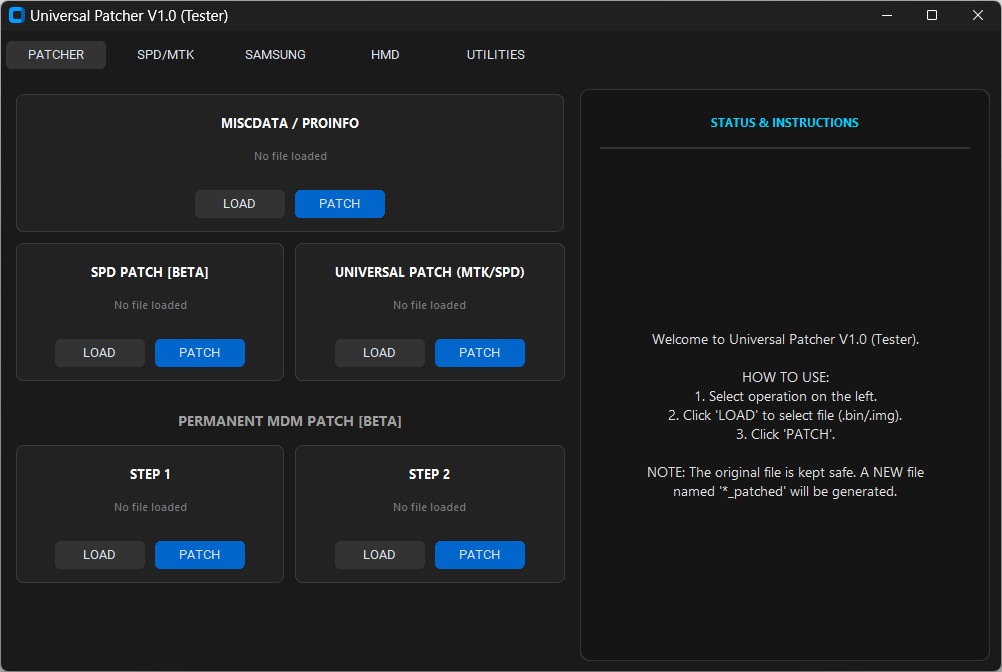Screen dimensions: 1002x672
Task: Click the 'HOW TO USE:' text
Action: click(x=785, y=378)
